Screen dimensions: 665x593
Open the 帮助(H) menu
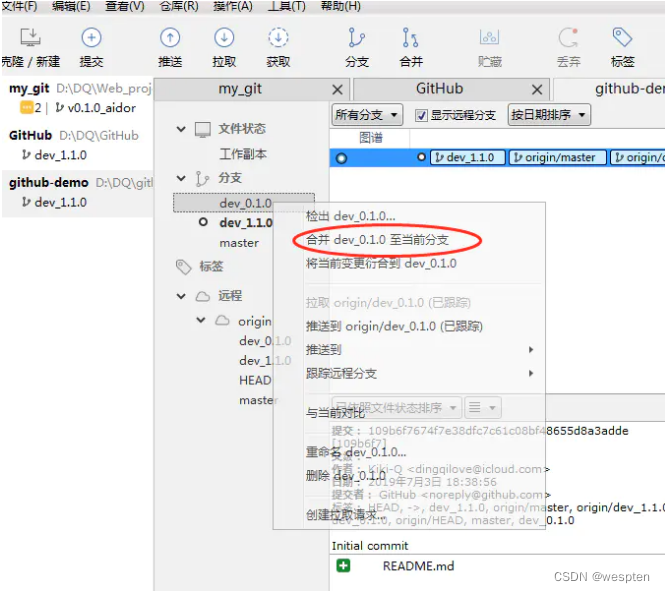click(x=341, y=6)
